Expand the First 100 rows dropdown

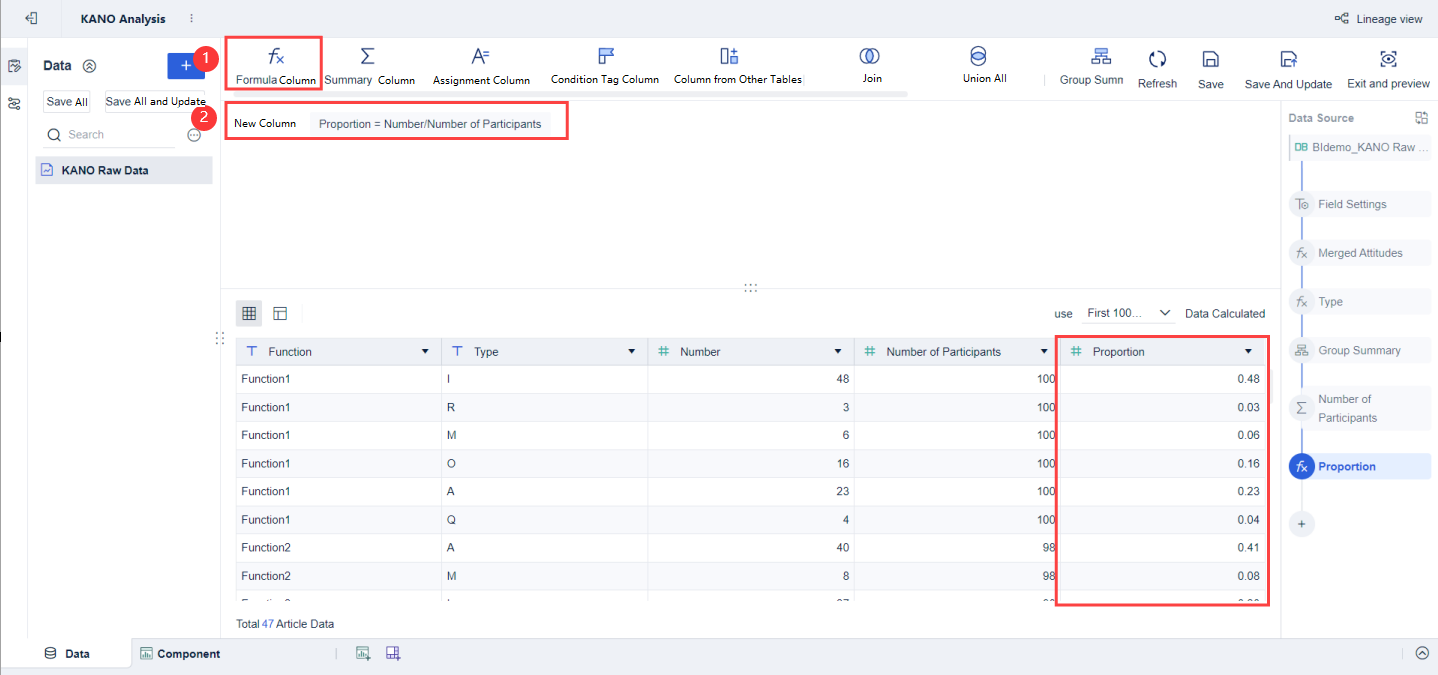click(1128, 313)
